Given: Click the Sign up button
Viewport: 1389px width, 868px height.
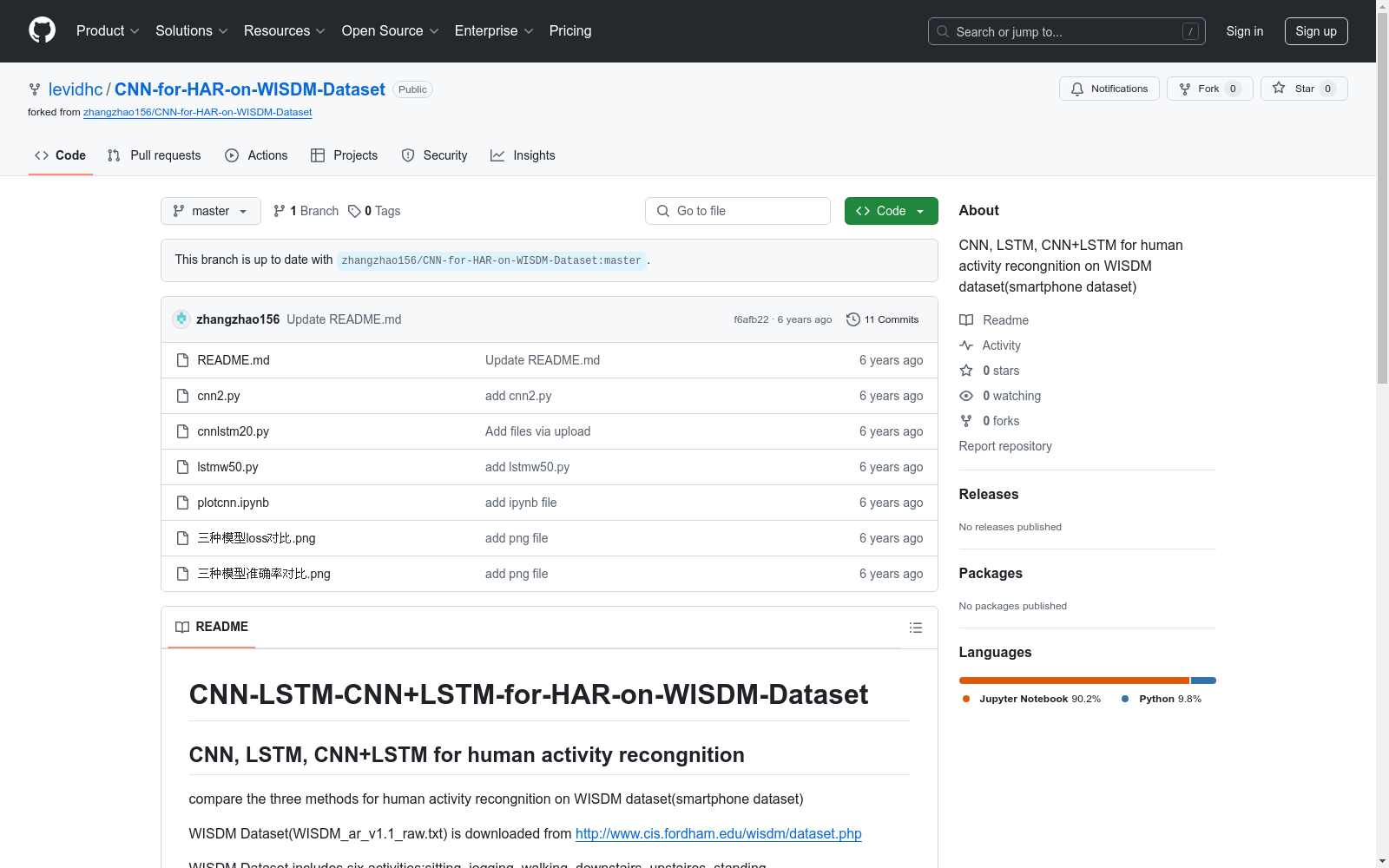Looking at the screenshot, I should tap(1316, 31).
